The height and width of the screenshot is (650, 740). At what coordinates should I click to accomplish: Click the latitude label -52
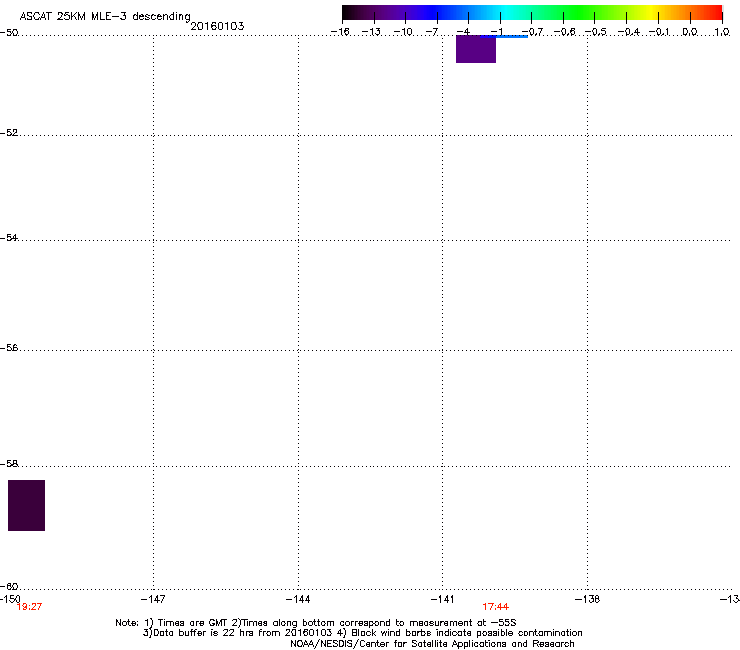9,133
